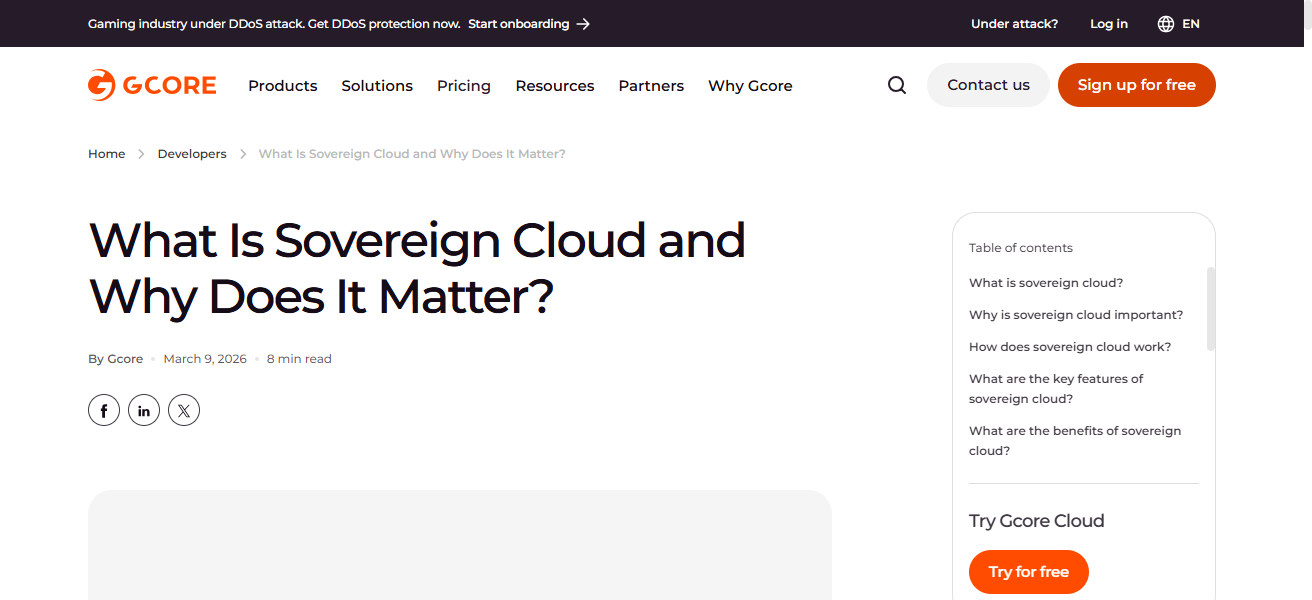Image resolution: width=1312 pixels, height=600 pixels.
Task: Click the Contact us button
Action: [988, 85]
